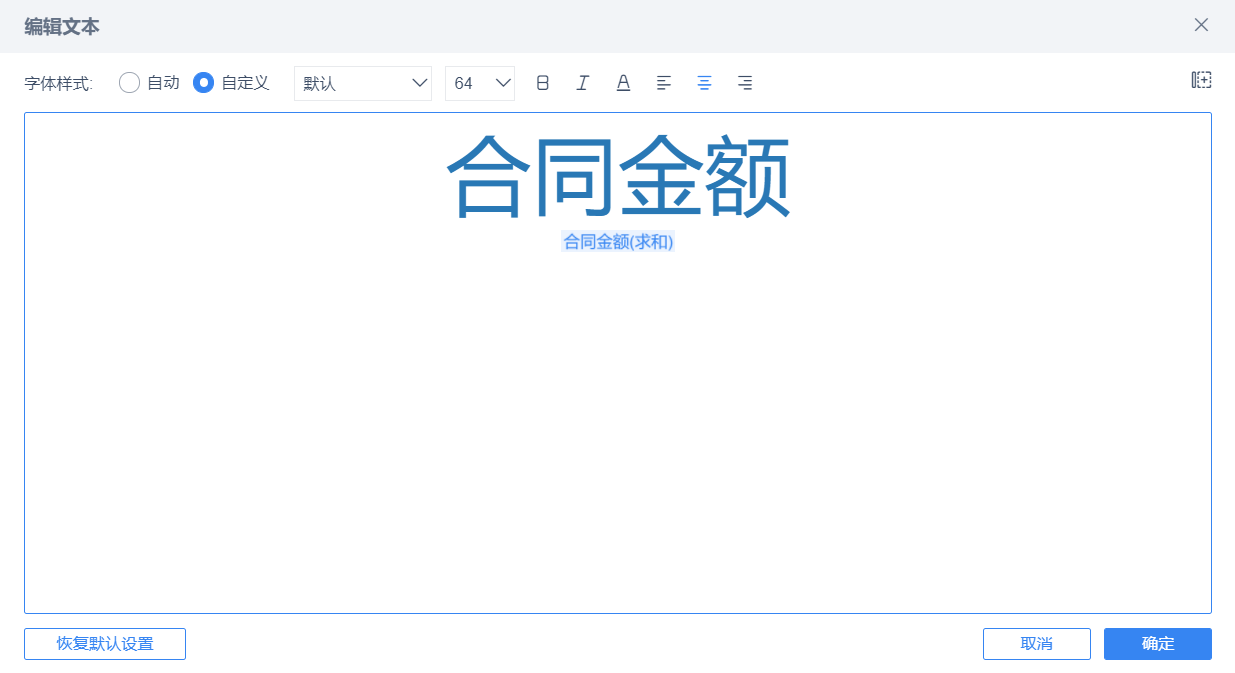Click inside the text editing area
This screenshot has height=673, width=1235.
[x=617, y=420]
